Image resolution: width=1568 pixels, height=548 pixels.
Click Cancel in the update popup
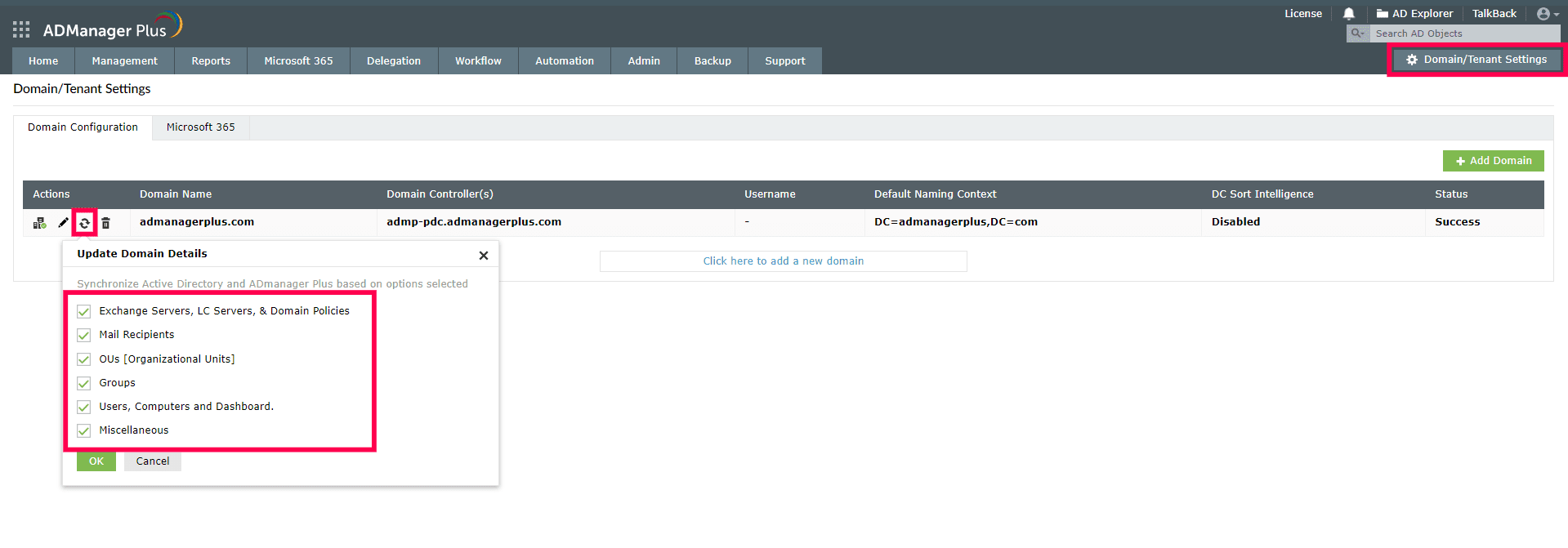(153, 461)
